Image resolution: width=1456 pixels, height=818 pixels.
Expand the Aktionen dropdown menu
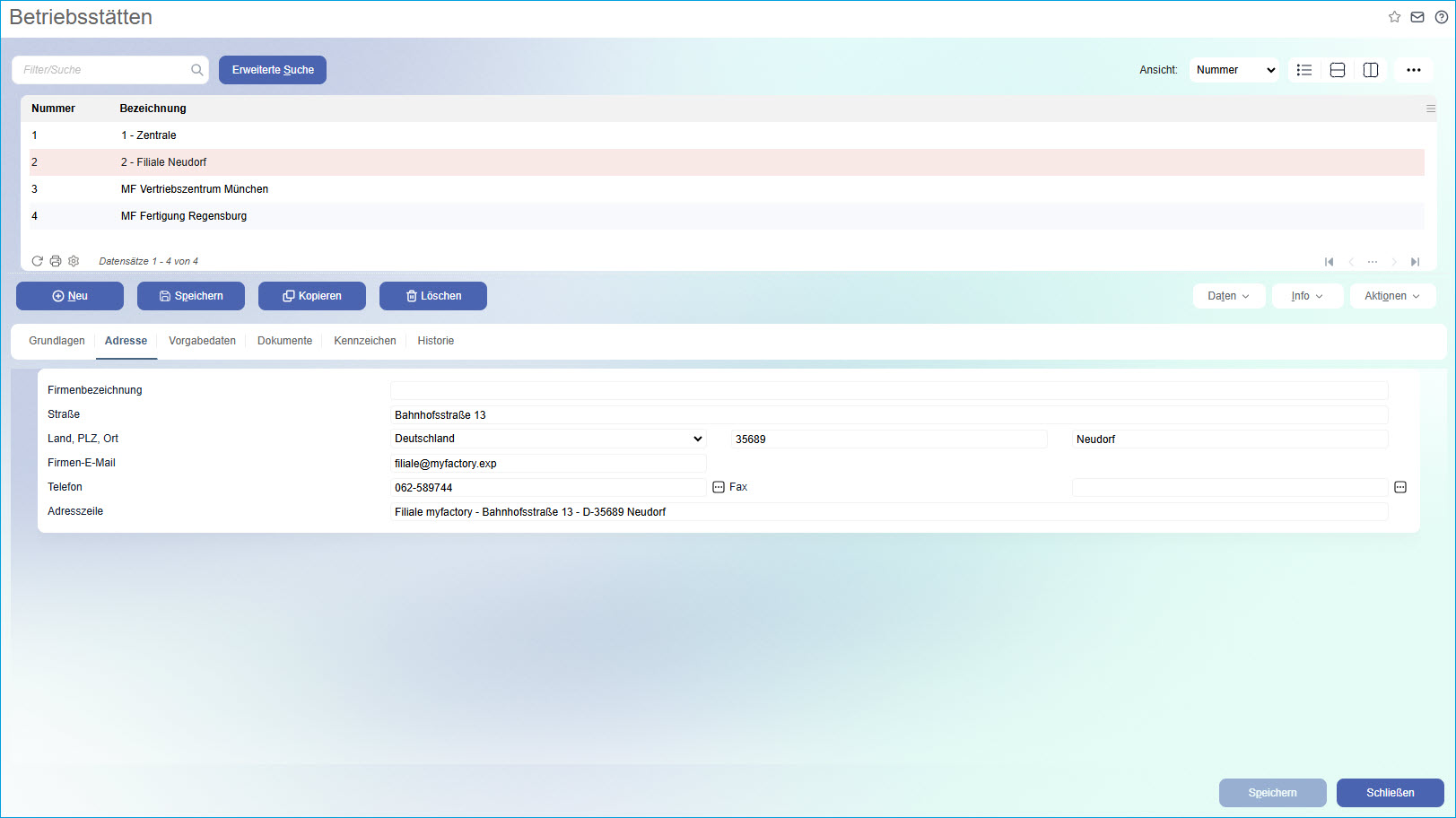(1392, 295)
